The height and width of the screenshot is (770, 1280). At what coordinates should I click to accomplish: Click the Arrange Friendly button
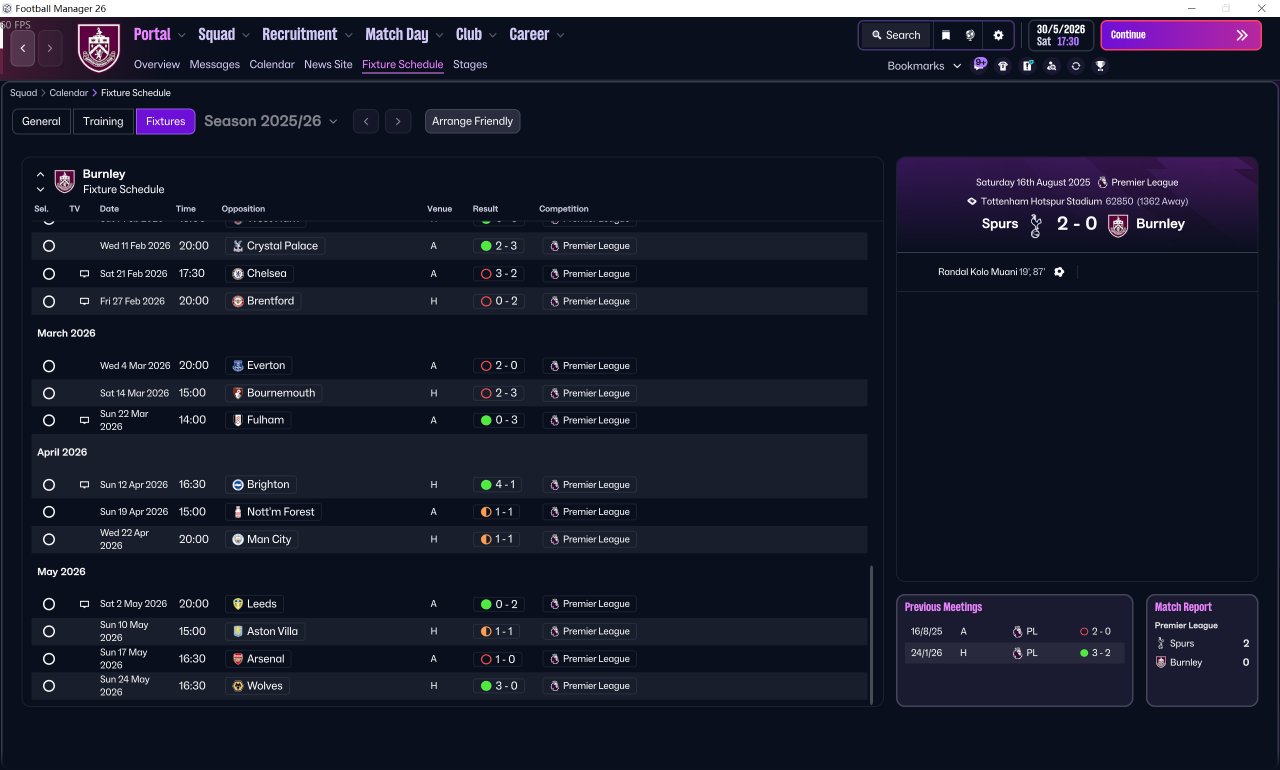(472, 121)
